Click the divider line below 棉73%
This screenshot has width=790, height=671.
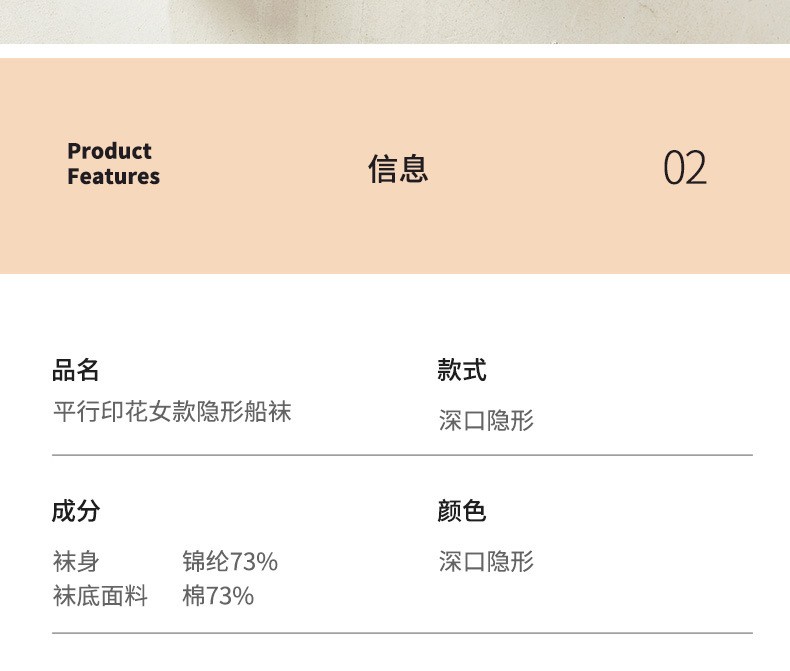402,633
